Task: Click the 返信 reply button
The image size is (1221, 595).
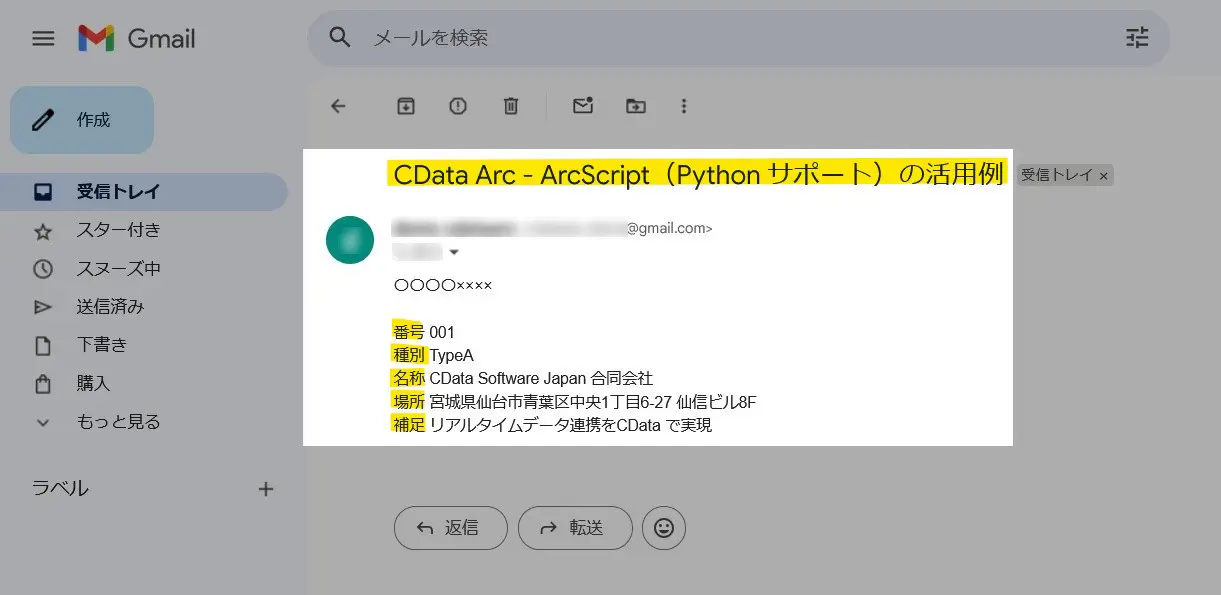Action: pyautogui.click(x=451, y=528)
